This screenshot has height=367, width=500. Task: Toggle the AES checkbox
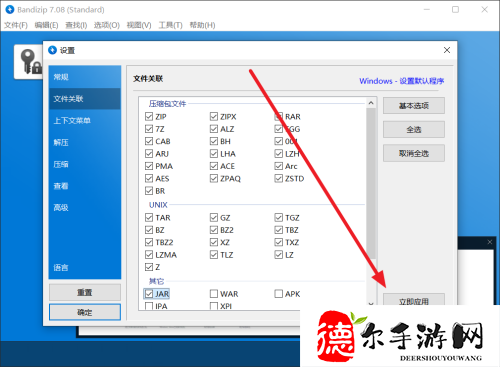[x=149, y=178]
